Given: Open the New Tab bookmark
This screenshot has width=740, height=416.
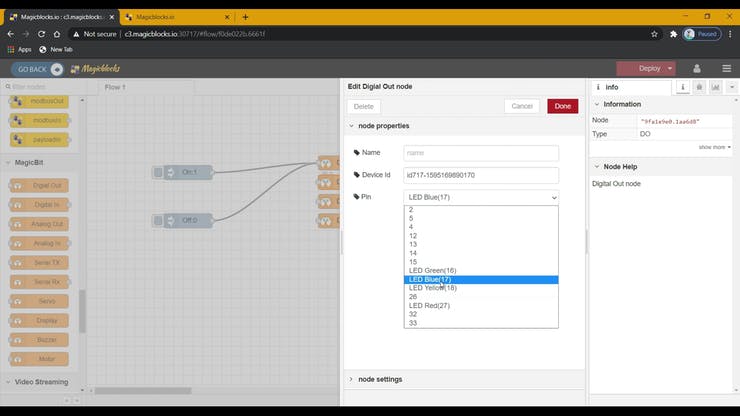Looking at the screenshot, I should pos(56,49).
